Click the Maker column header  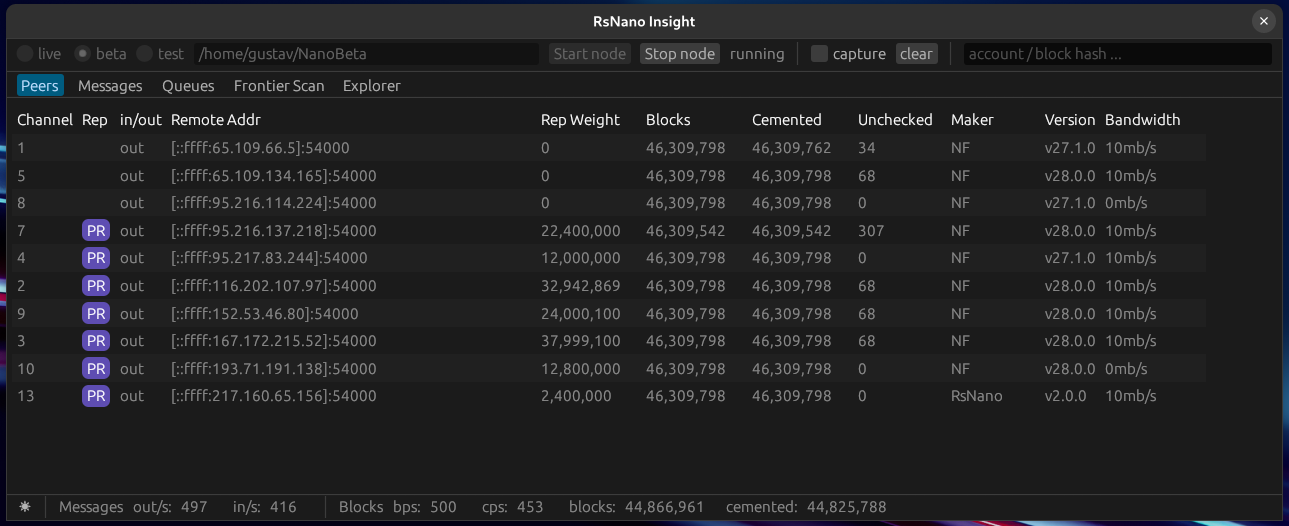[x=972, y=120]
